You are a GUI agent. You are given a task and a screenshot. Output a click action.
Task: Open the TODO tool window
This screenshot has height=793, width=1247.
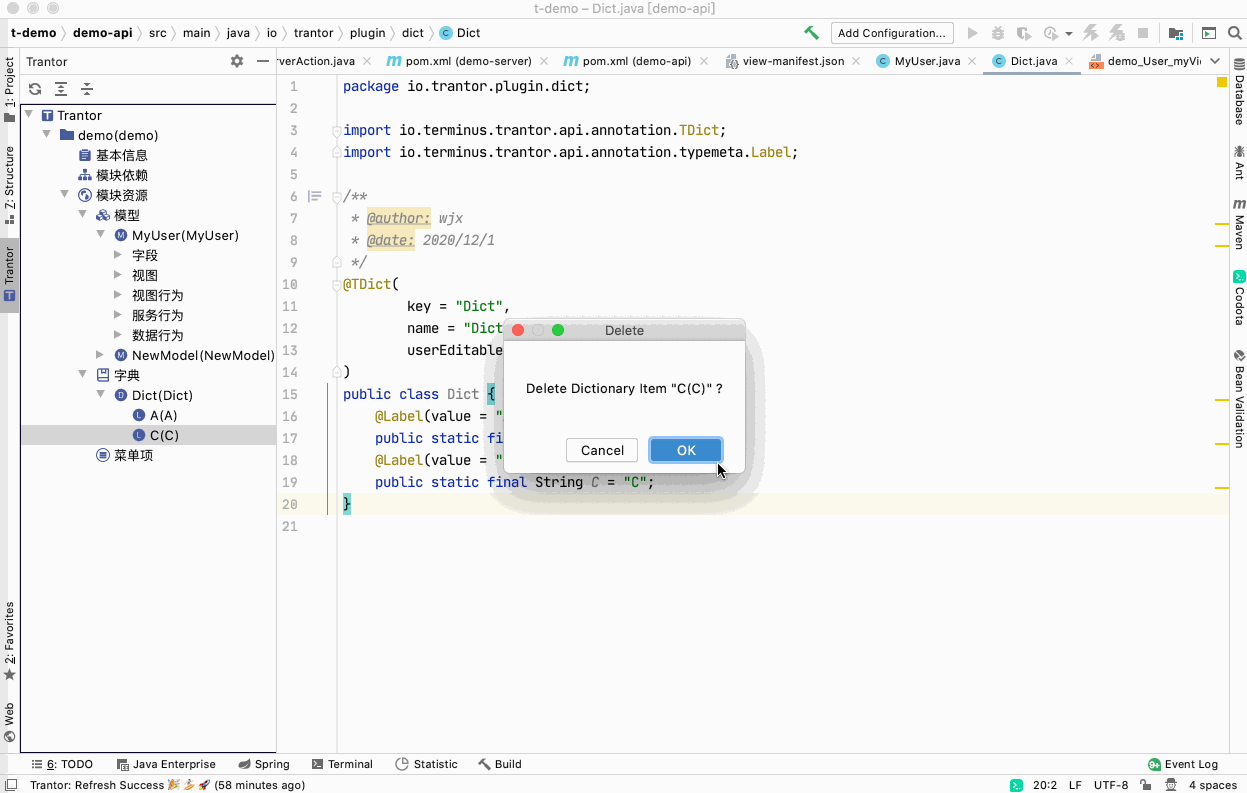point(61,764)
